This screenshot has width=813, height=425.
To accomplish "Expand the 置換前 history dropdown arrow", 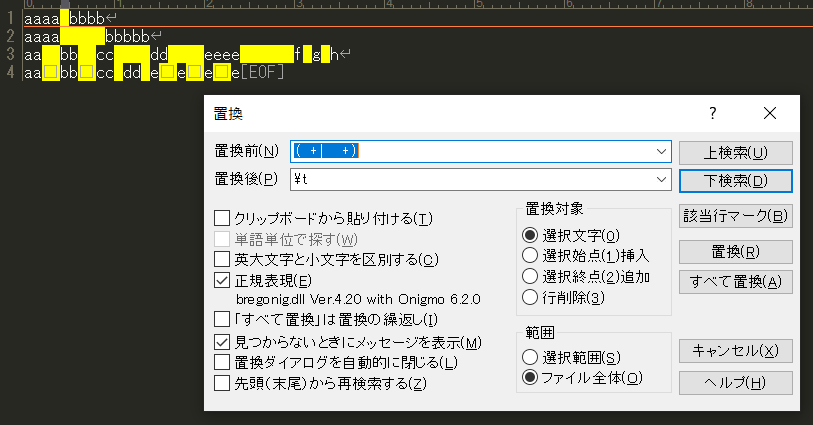I will (661, 151).
